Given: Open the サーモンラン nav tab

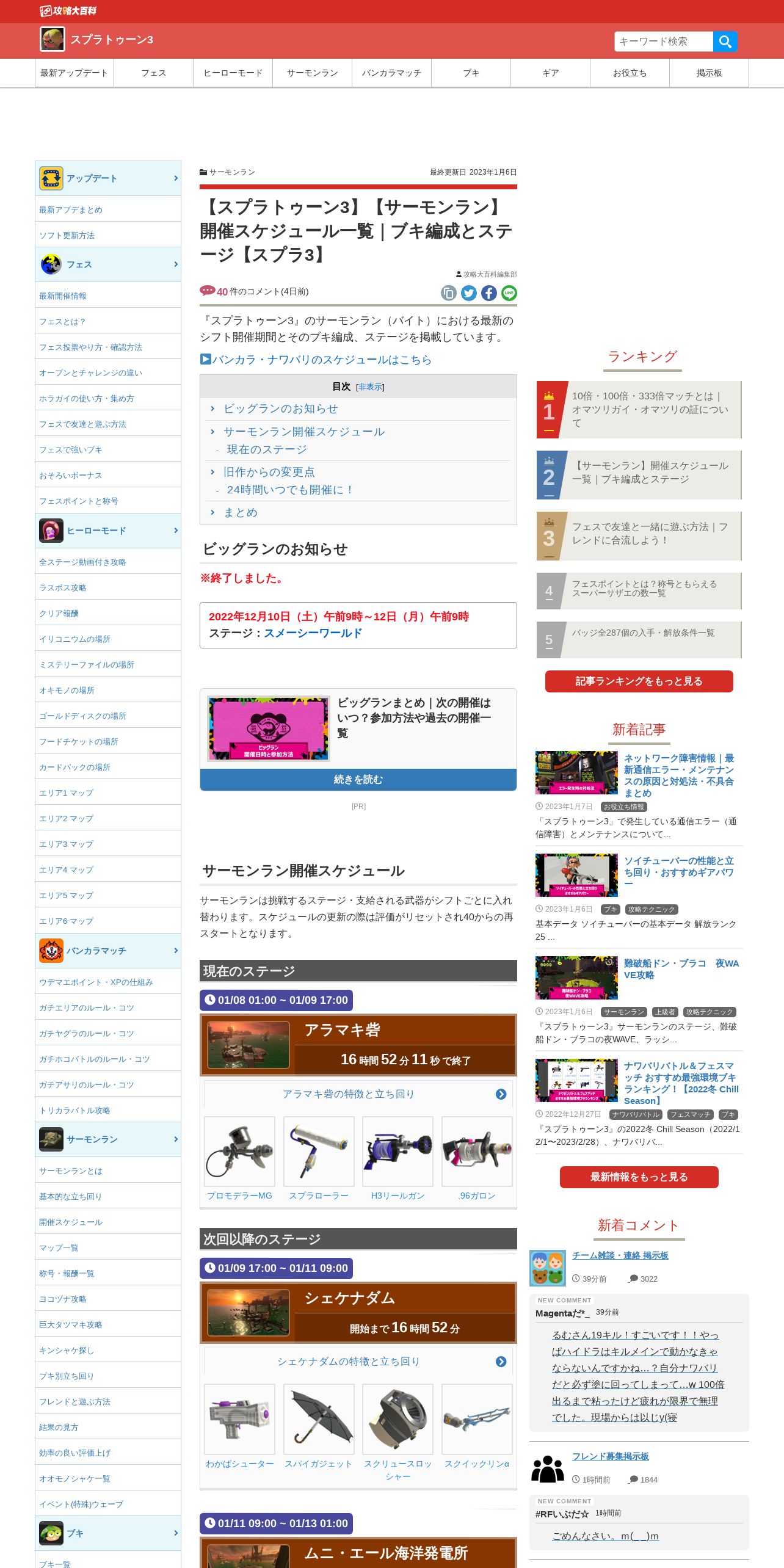Looking at the screenshot, I should click(x=312, y=73).
